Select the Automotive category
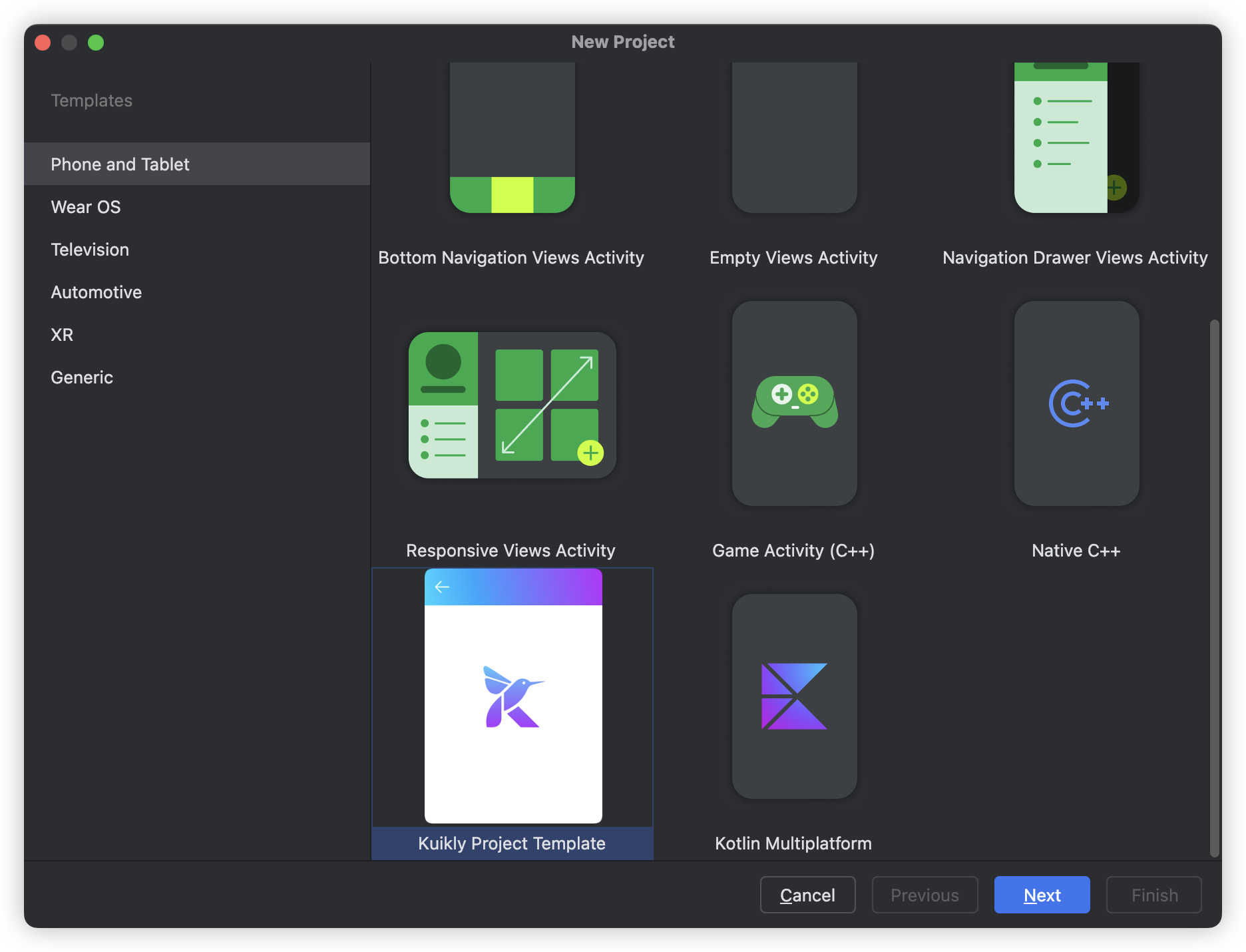 pos(97,292)
